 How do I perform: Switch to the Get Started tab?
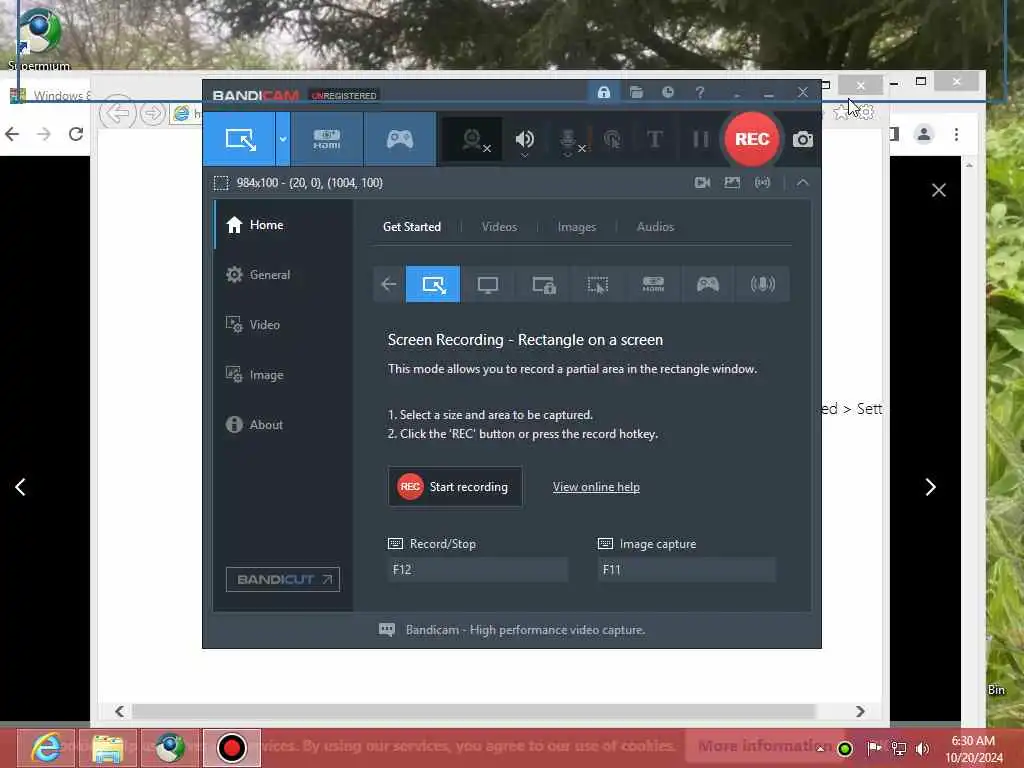[x=411, y=227]
